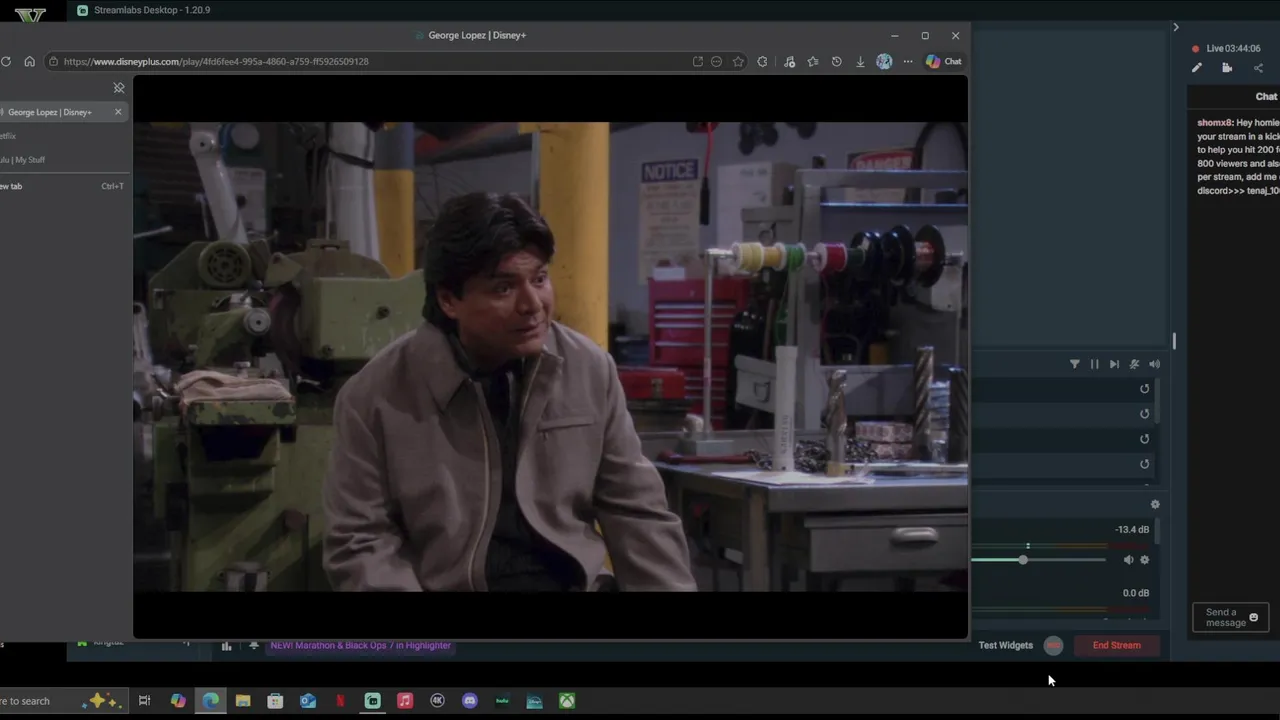Unpin the vertical tabs pane

coord(119,88)
